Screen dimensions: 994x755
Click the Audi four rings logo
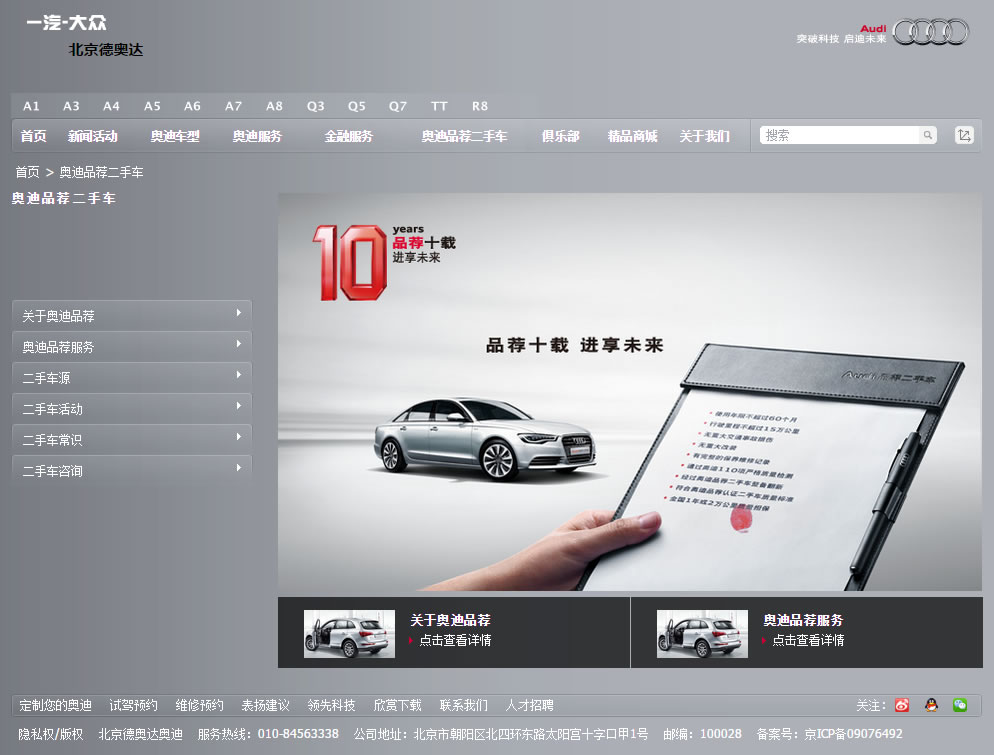[x=931, y=32]
